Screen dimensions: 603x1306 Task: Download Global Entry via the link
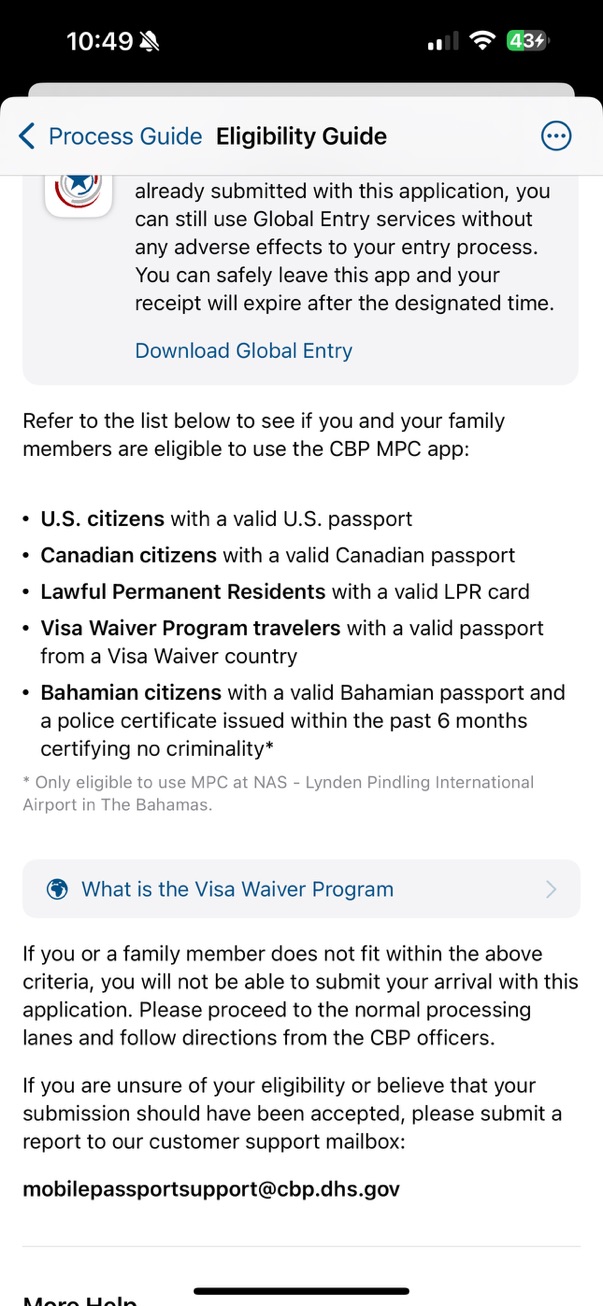pyautogui.click(x=243, y=350)
